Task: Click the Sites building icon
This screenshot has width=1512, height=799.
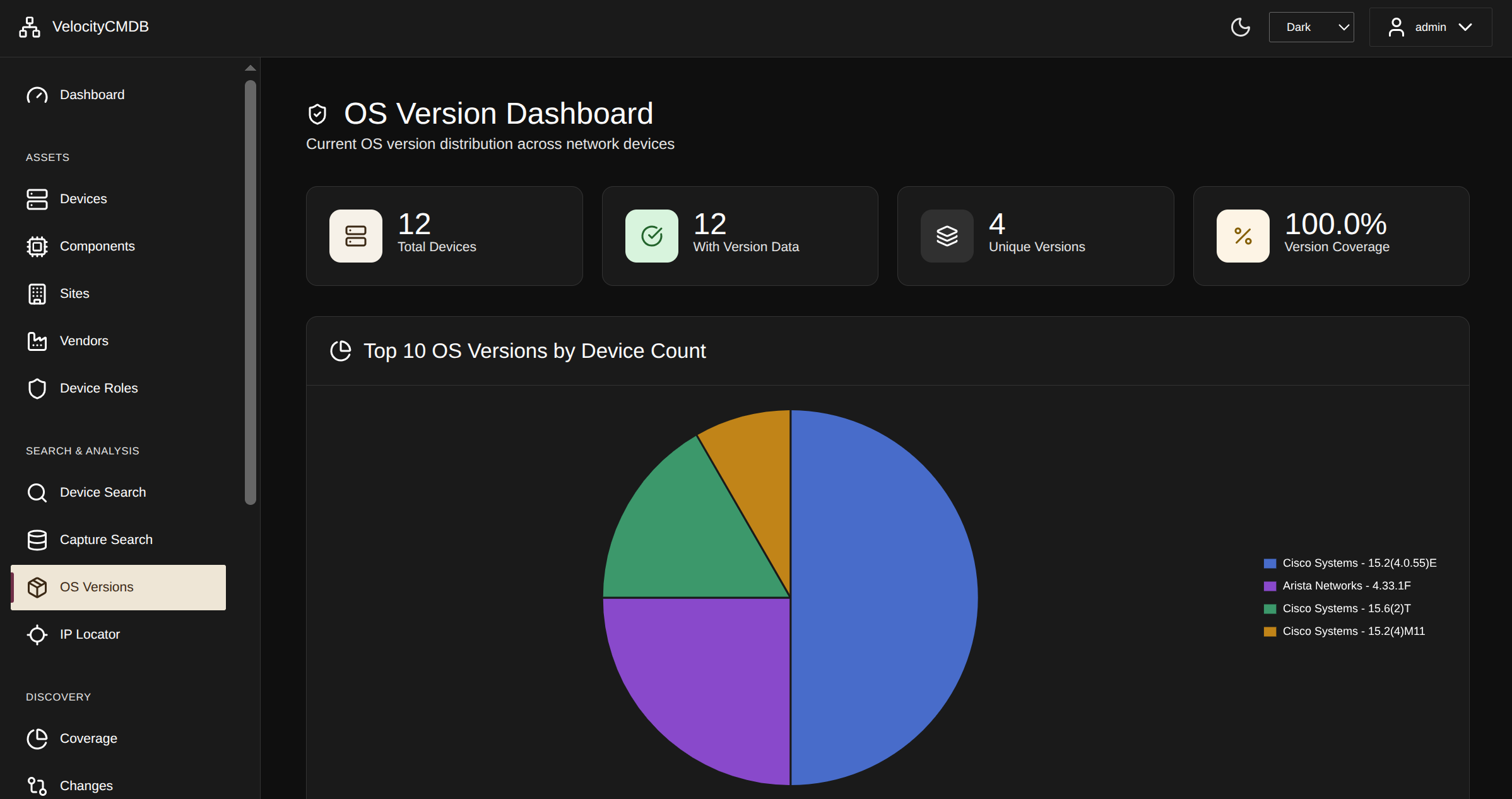Action: pos(37,293)
